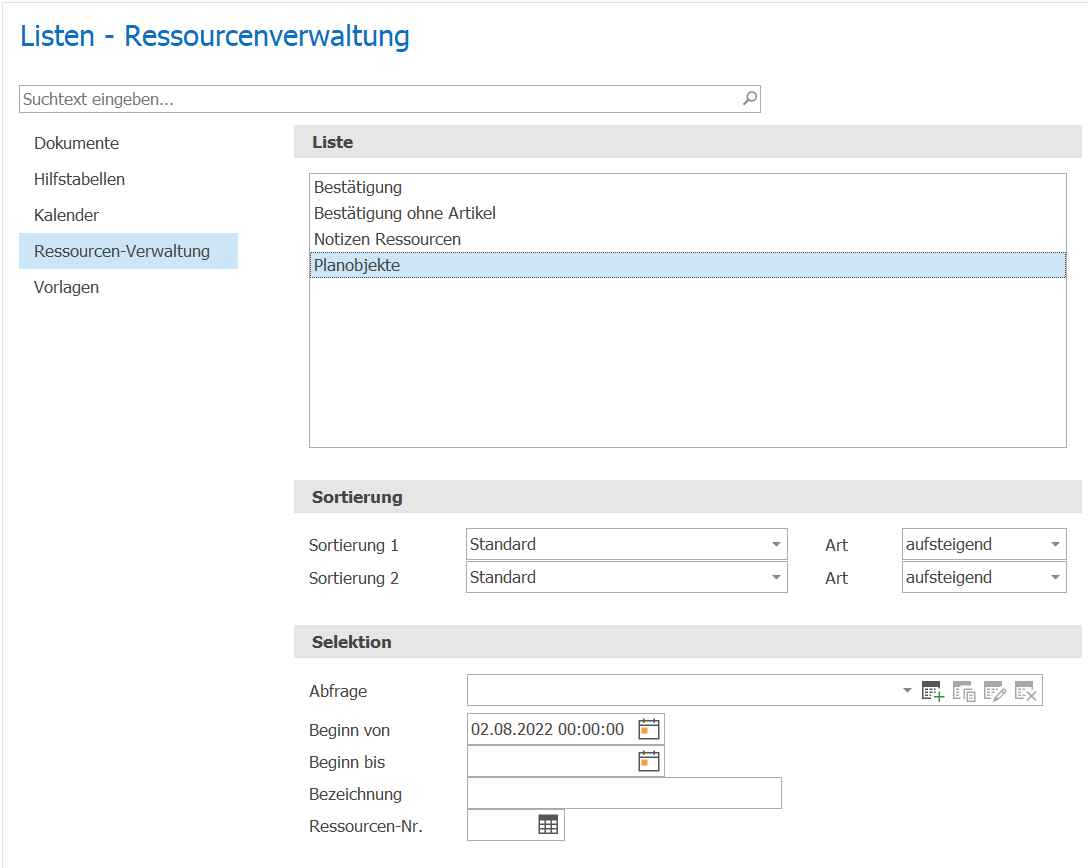Select Hilfstabellen in the sidebar

[79, 179]
